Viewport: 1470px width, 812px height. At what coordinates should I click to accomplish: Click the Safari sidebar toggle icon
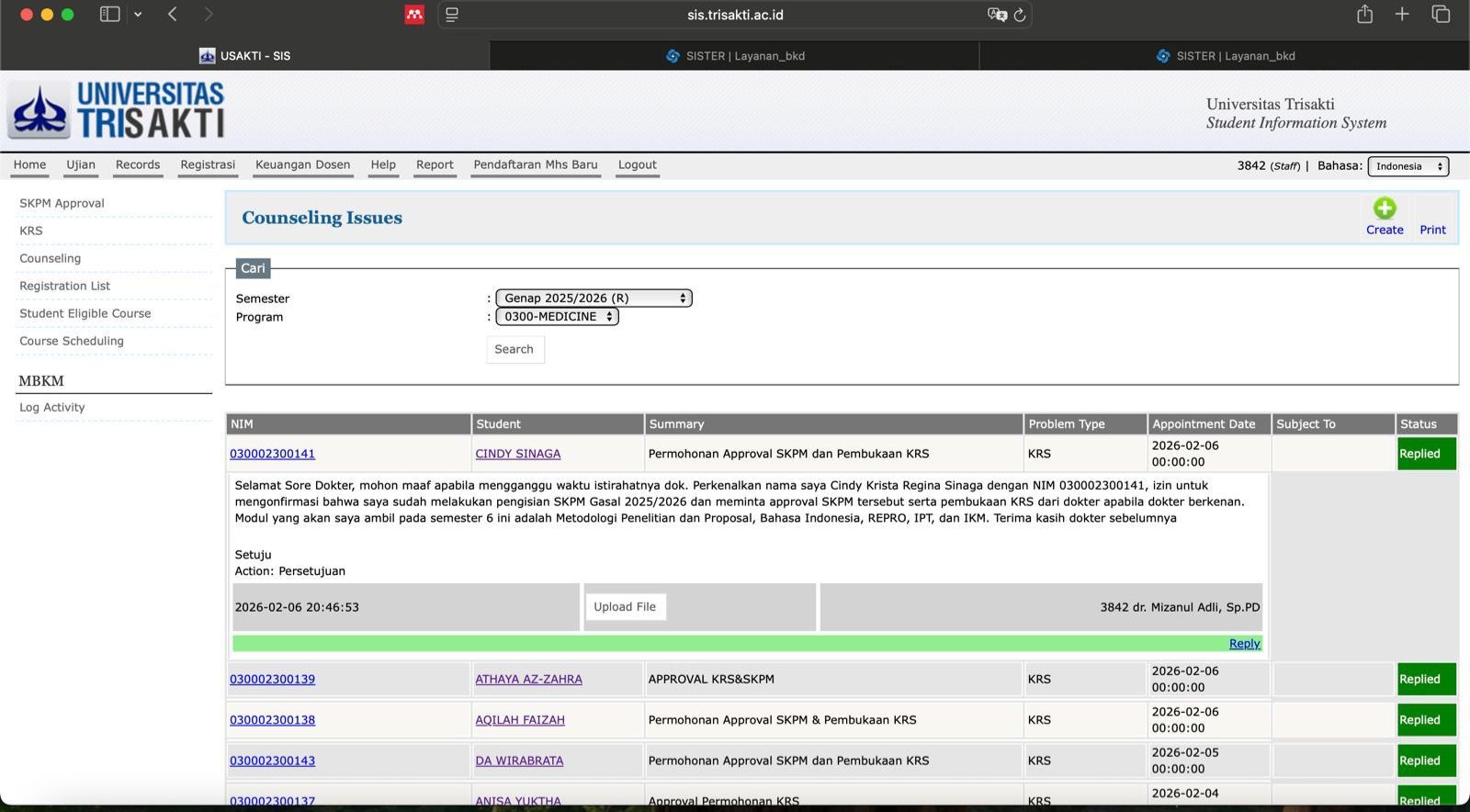pos(110,15)
